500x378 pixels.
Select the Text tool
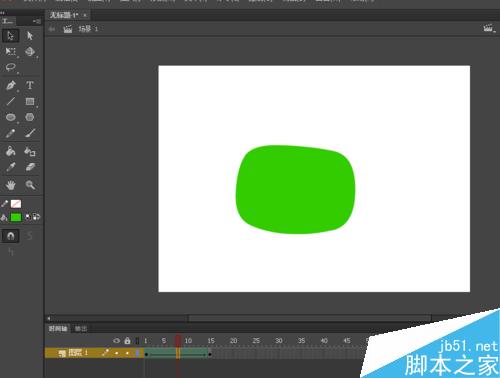30,85
